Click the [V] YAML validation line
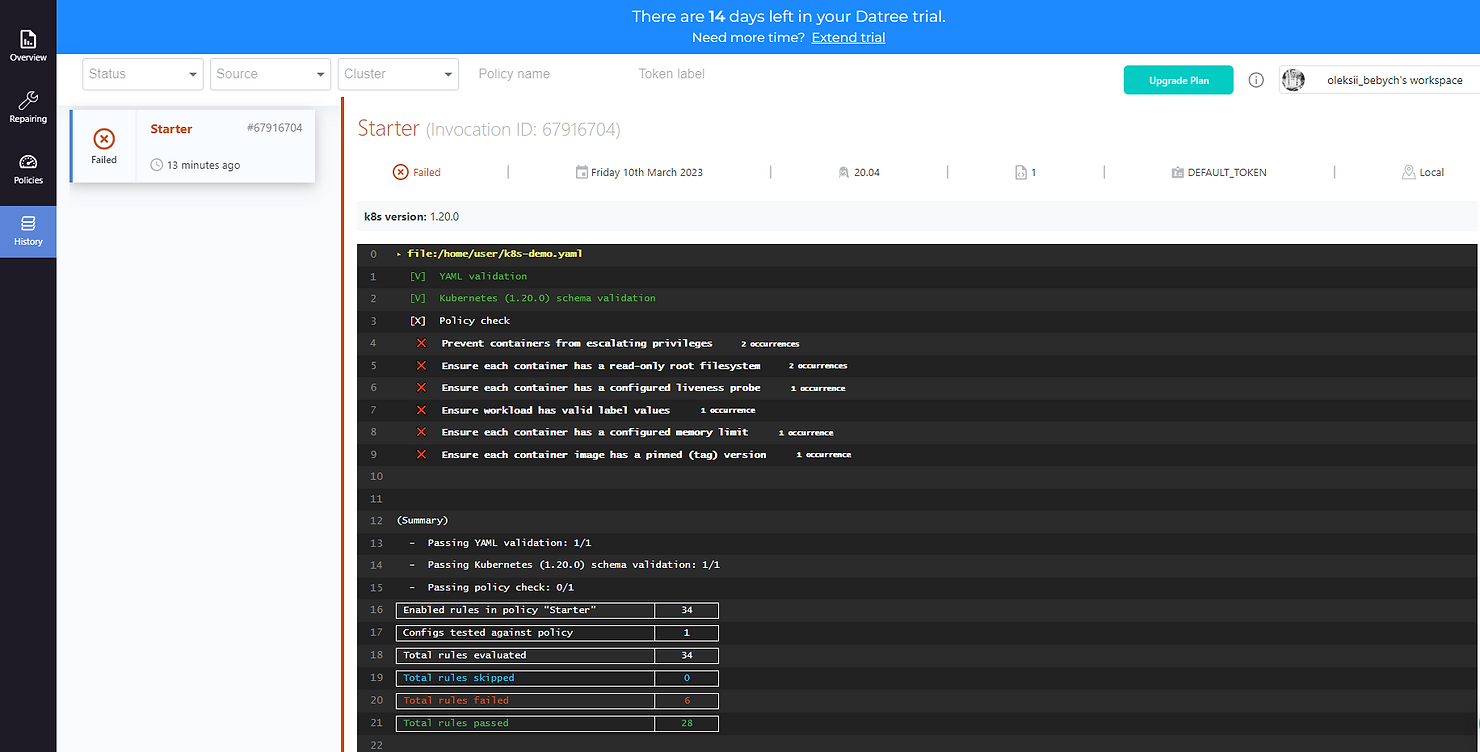 [468, 276]
